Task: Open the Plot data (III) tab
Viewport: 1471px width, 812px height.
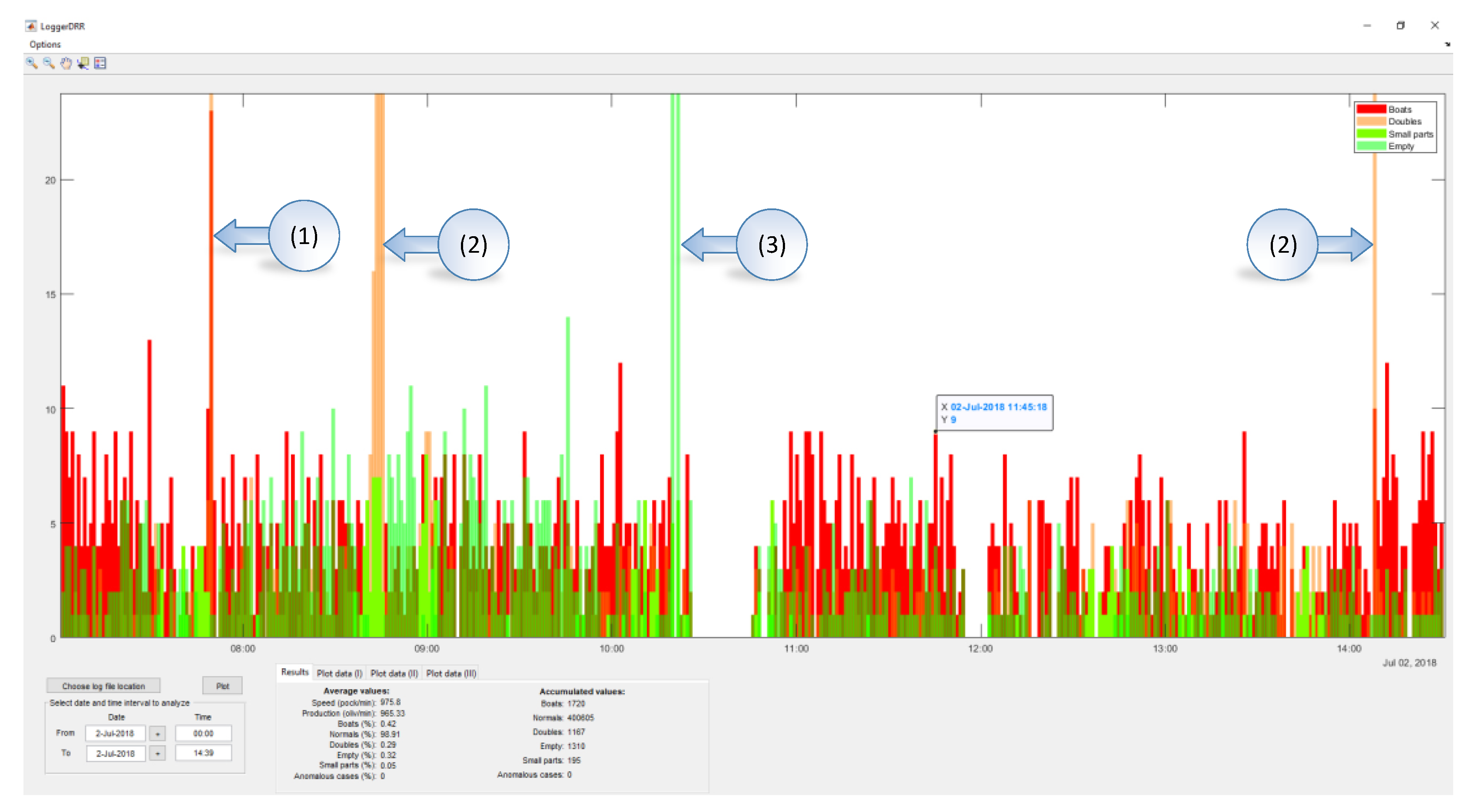Action: pos(451,673)
